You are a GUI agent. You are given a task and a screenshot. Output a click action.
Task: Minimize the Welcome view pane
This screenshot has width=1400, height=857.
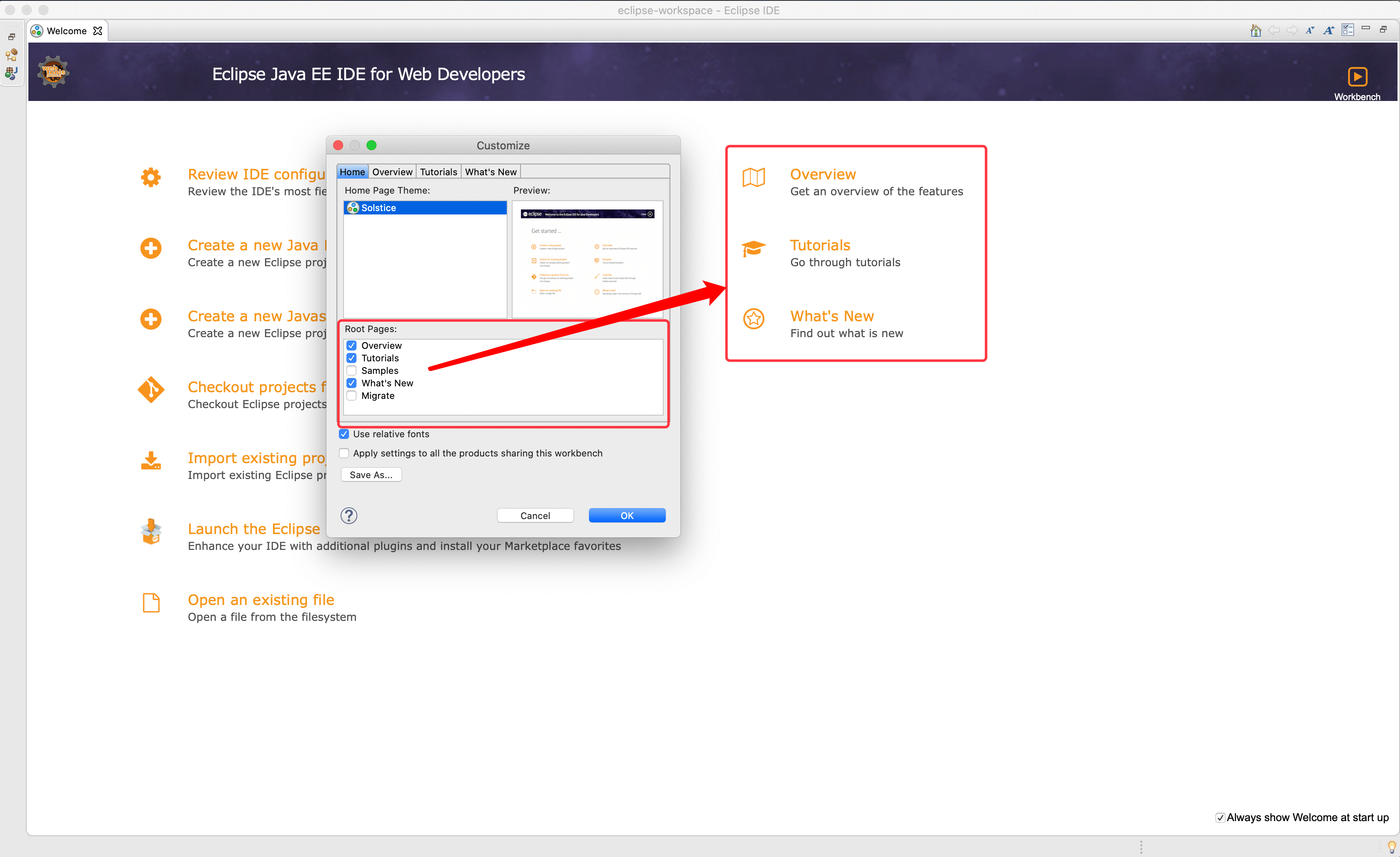1366,28
